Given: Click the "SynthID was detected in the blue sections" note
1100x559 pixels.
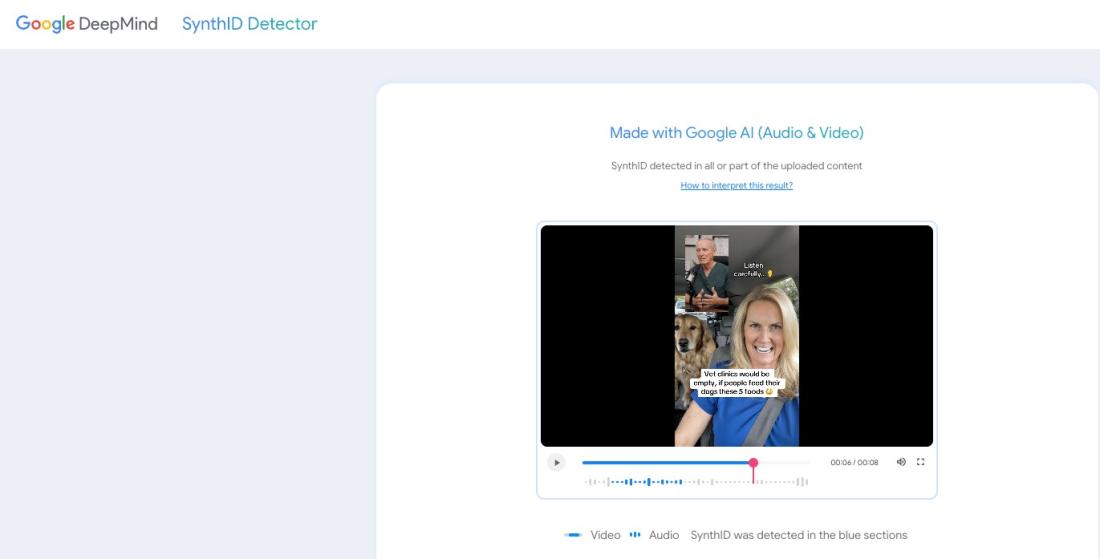Looking at the screenshot, I should point(798,535).
